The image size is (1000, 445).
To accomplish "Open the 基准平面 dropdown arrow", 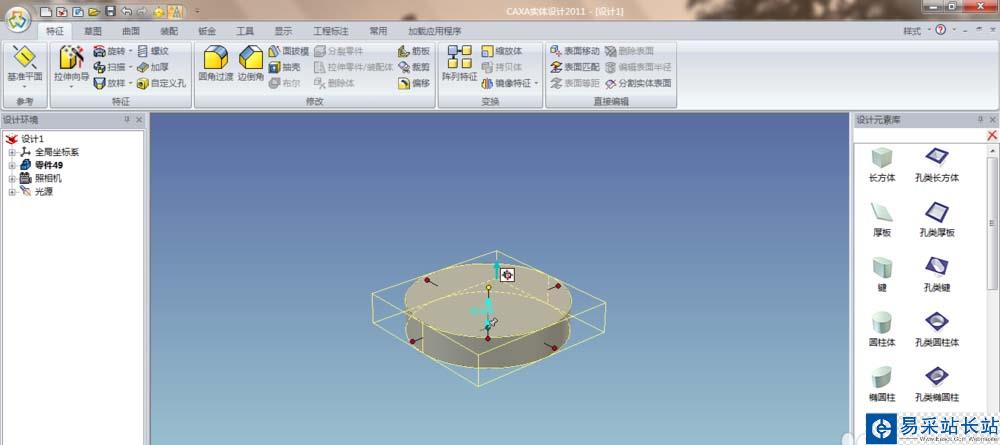I will pos(24,87).
